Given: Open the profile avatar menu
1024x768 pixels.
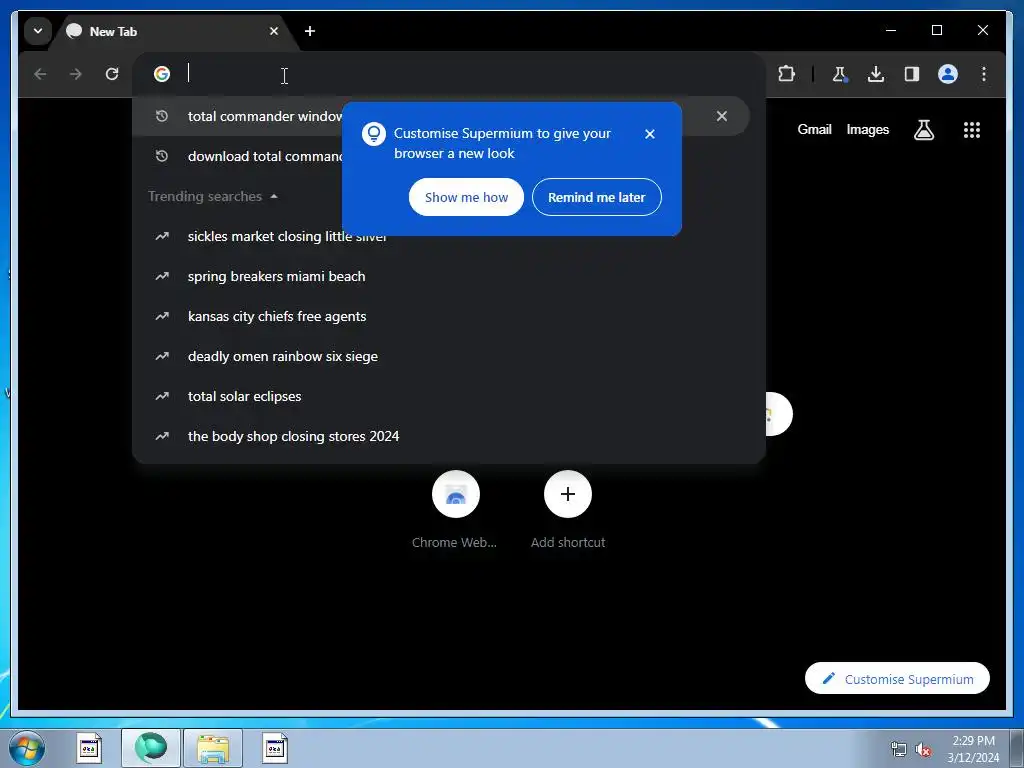Looking at the screenshot, I should pyautogui.click(x=948, y=74).
